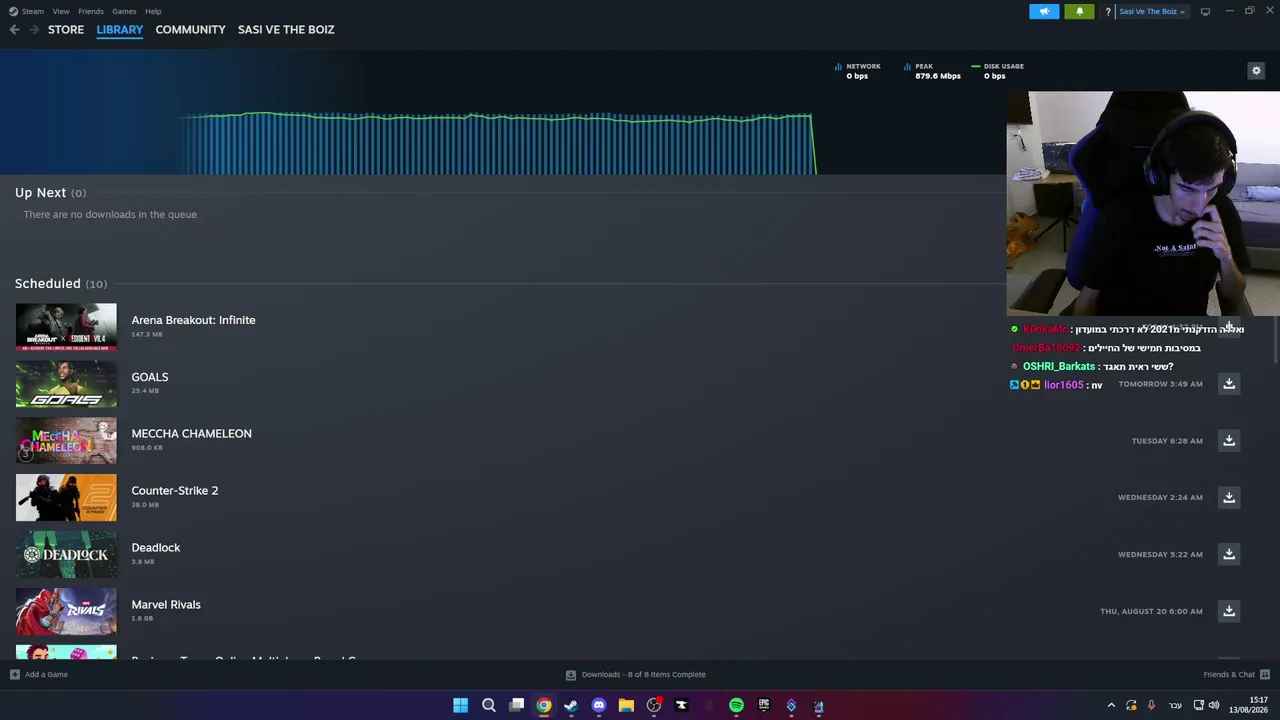Image resolution: width=1280 pixels, height=720 pixels.
Task: Open the taskbar clock and date
Action: click(x=1249, y=705)
